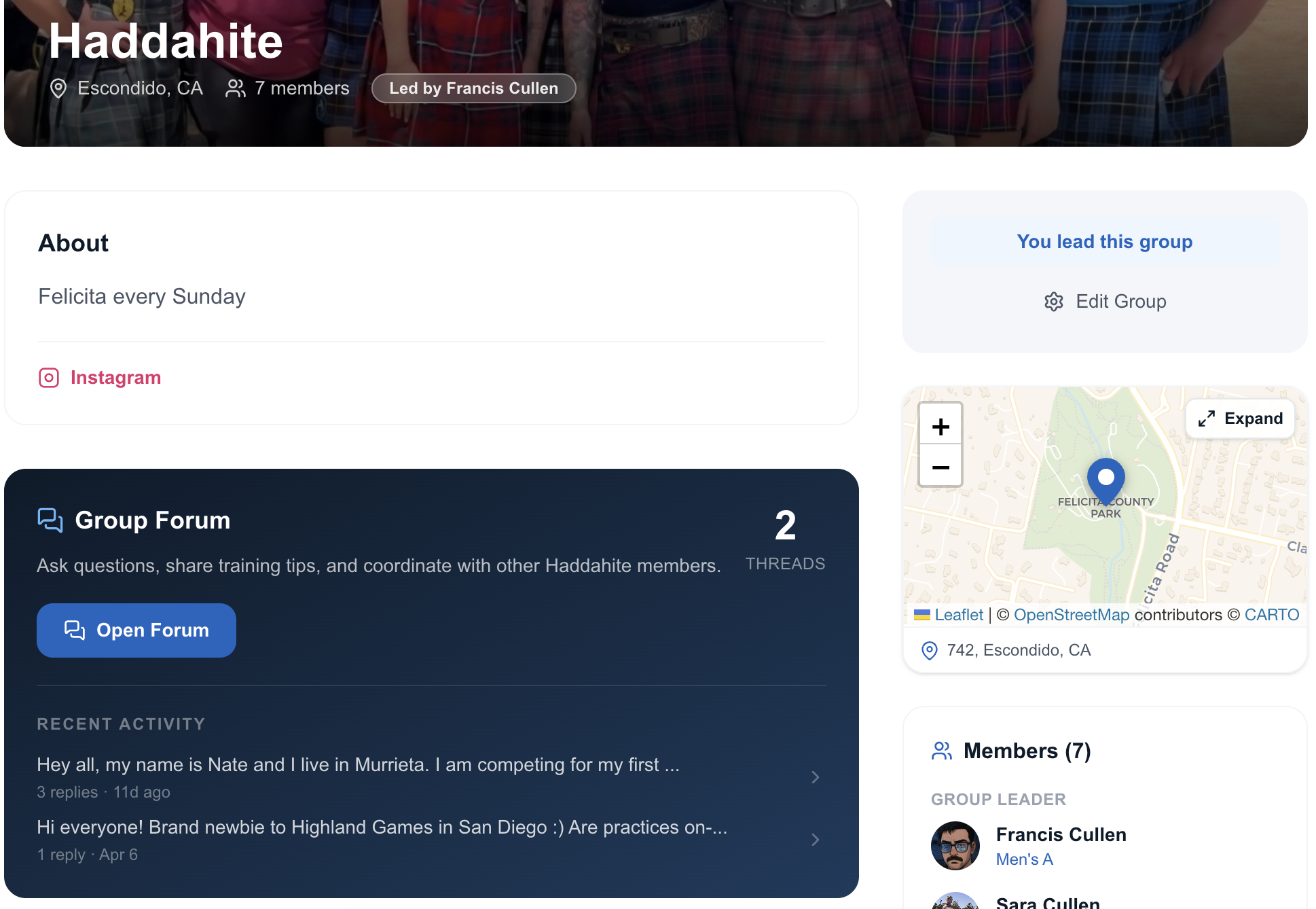
Task: Click the Instagram logo icon
Action: pos(49,378)
